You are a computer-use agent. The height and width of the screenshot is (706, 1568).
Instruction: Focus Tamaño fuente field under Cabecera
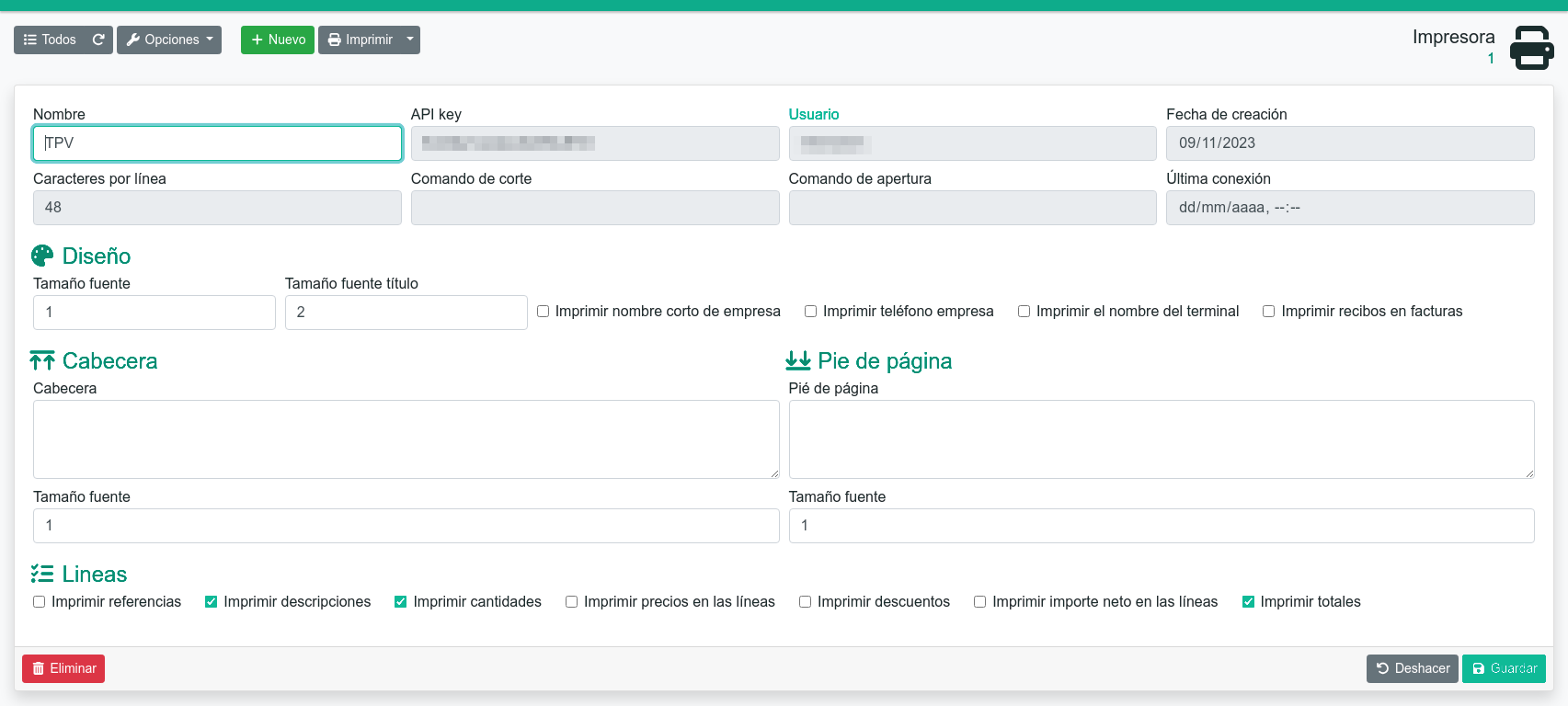406,526
